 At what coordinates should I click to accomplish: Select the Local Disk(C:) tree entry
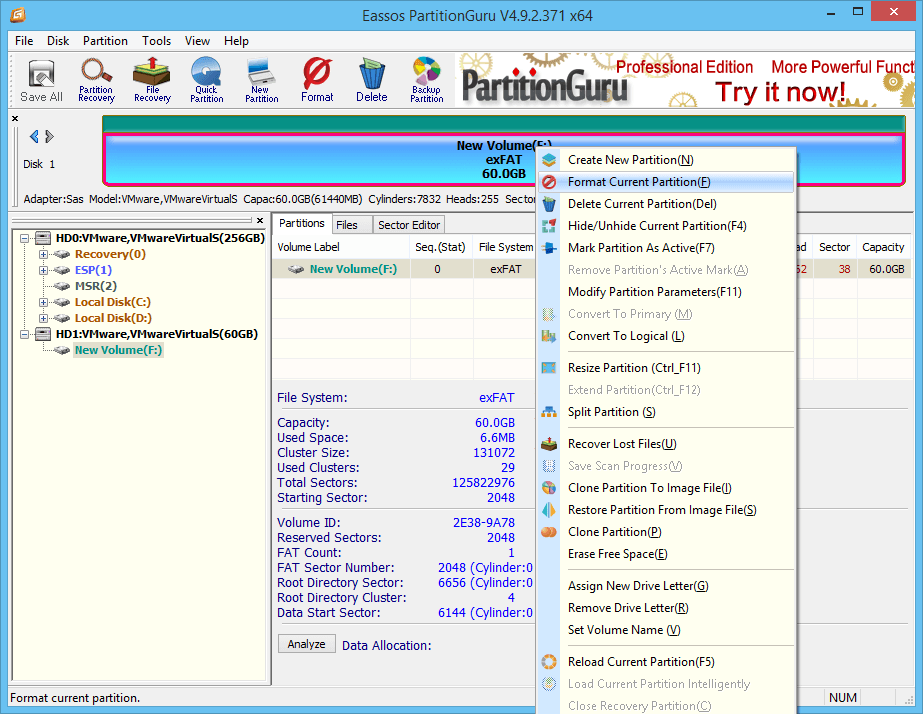coord(112,302)
